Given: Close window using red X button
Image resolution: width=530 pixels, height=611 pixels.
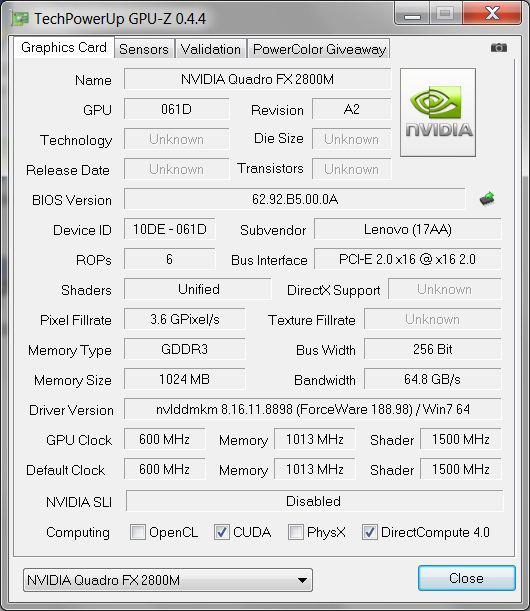Looking at the screenshot, I should 493,14.
